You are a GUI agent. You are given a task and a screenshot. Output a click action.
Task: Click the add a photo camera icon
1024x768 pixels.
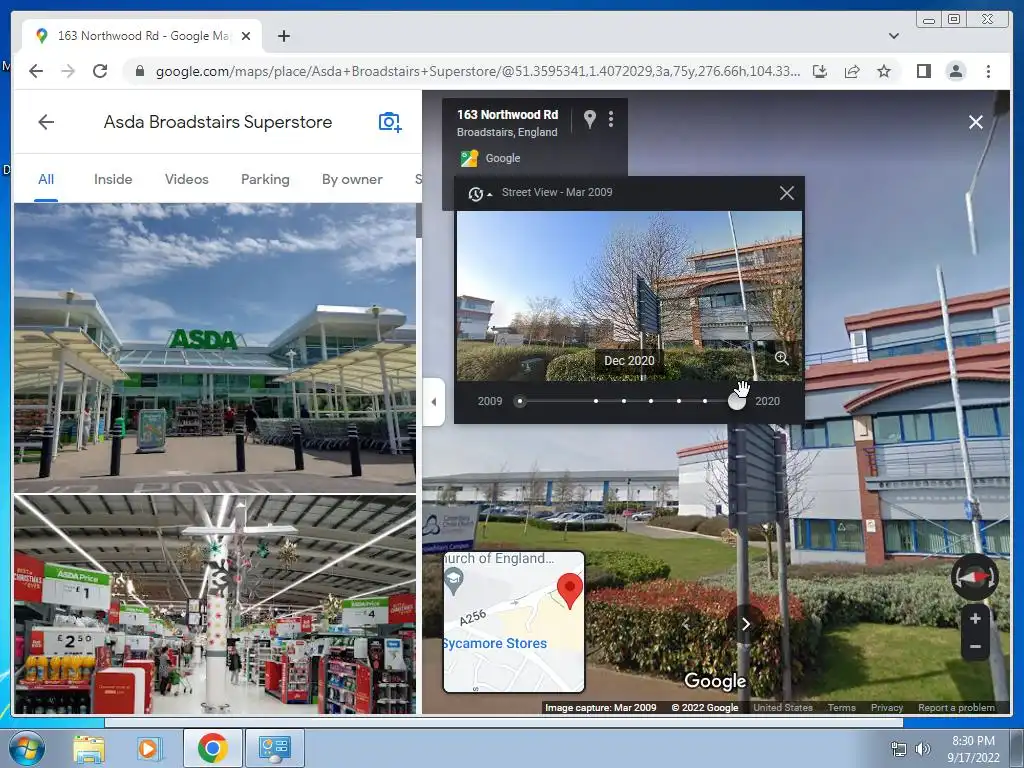pyautogui.click(x=390, y=121)
